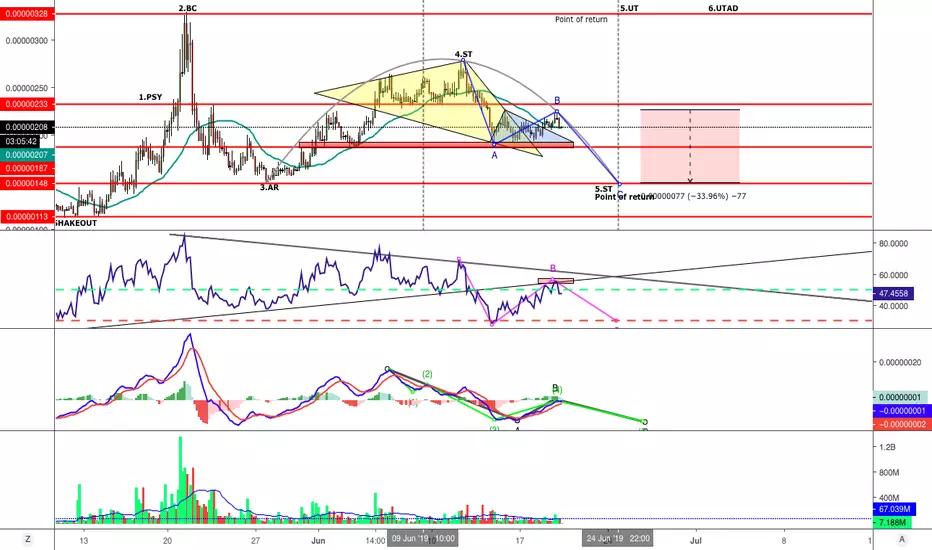This screenshot has height=550, width=932.
Task: Click the 24 Jun '19 22:00 date marker
Action: pyautogui.click(x=617, y=539)
